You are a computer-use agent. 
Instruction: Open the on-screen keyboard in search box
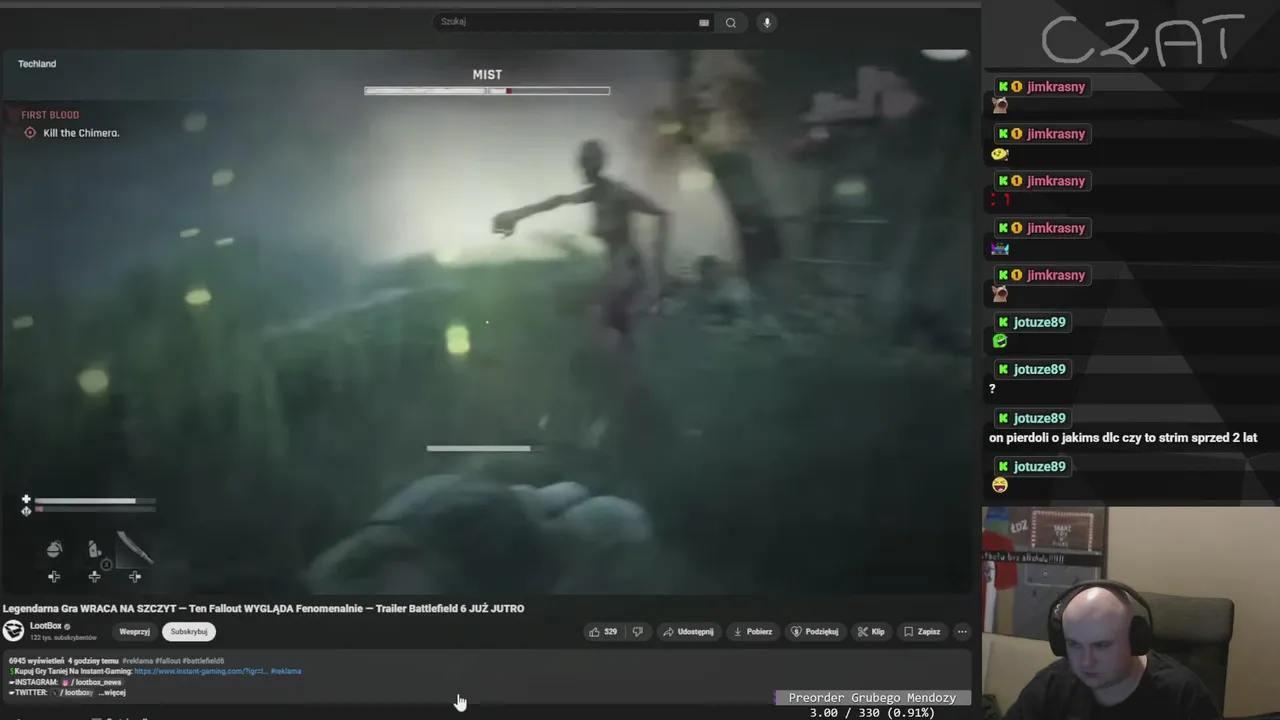click(x=704, y=23)
